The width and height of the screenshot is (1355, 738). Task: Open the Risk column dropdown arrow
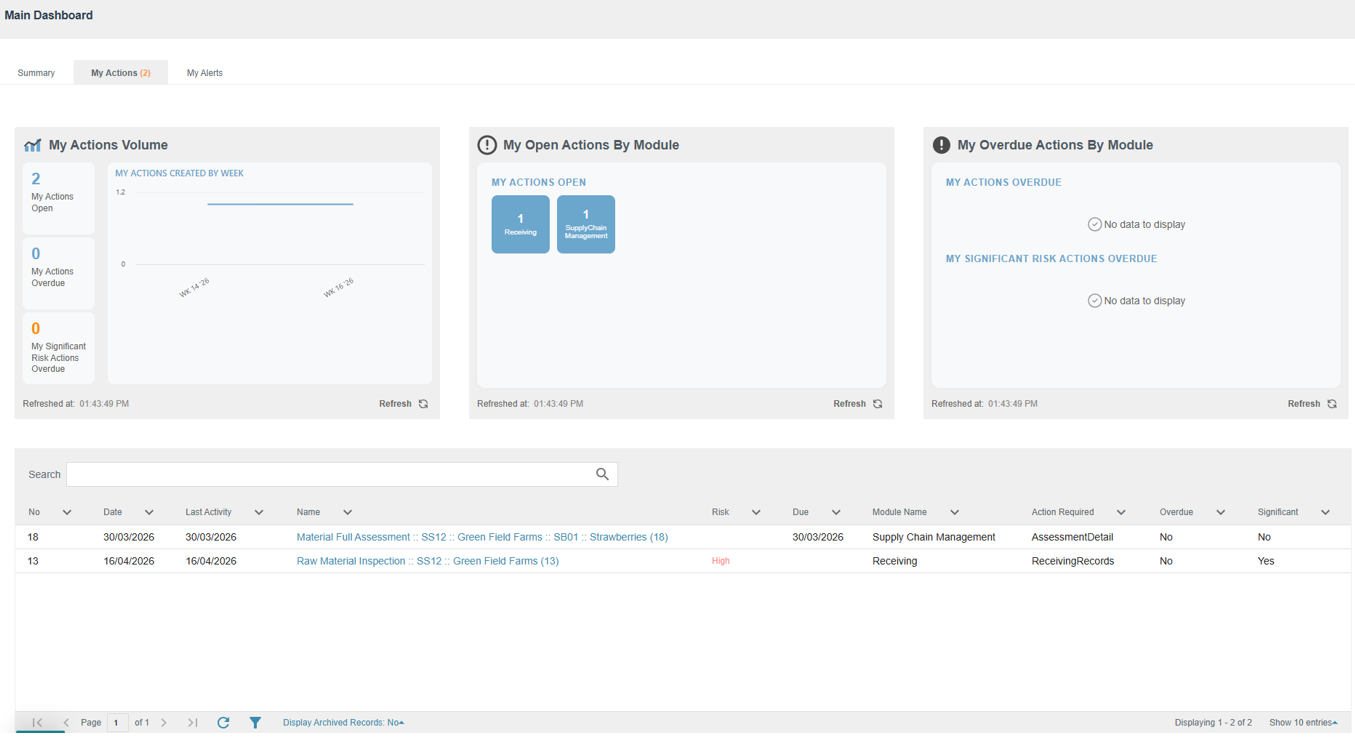(x=756, y=512)
